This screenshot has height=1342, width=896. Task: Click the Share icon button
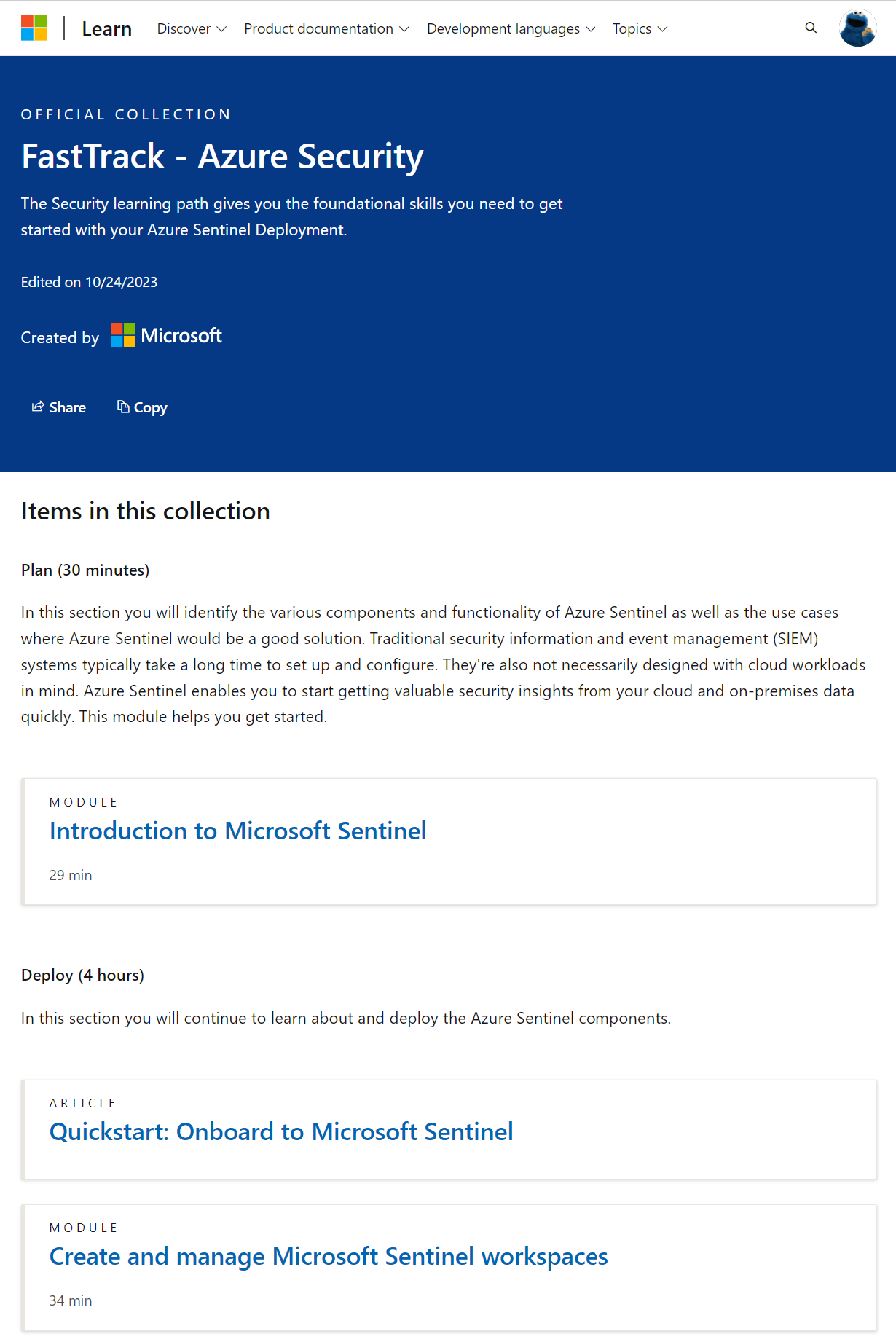pyautogui.click(x=58, y=407)
